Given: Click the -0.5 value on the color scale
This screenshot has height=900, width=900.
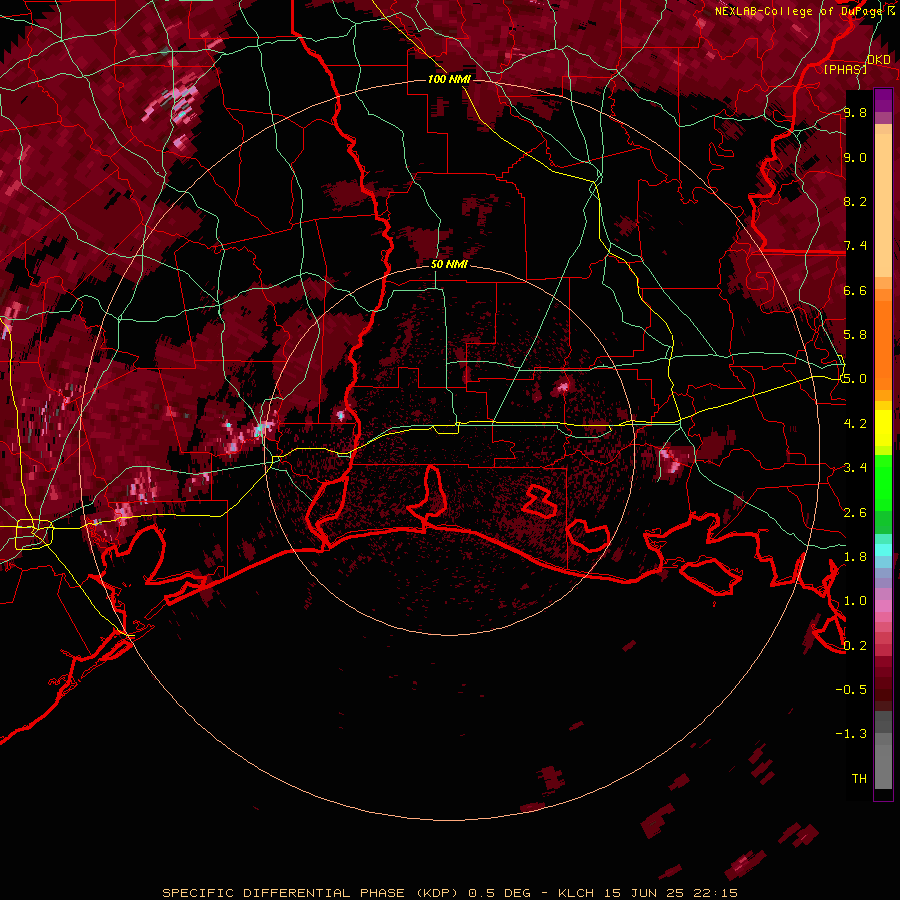Looking at the screenshot, I should pyautogui.click(x=851, y=690).
